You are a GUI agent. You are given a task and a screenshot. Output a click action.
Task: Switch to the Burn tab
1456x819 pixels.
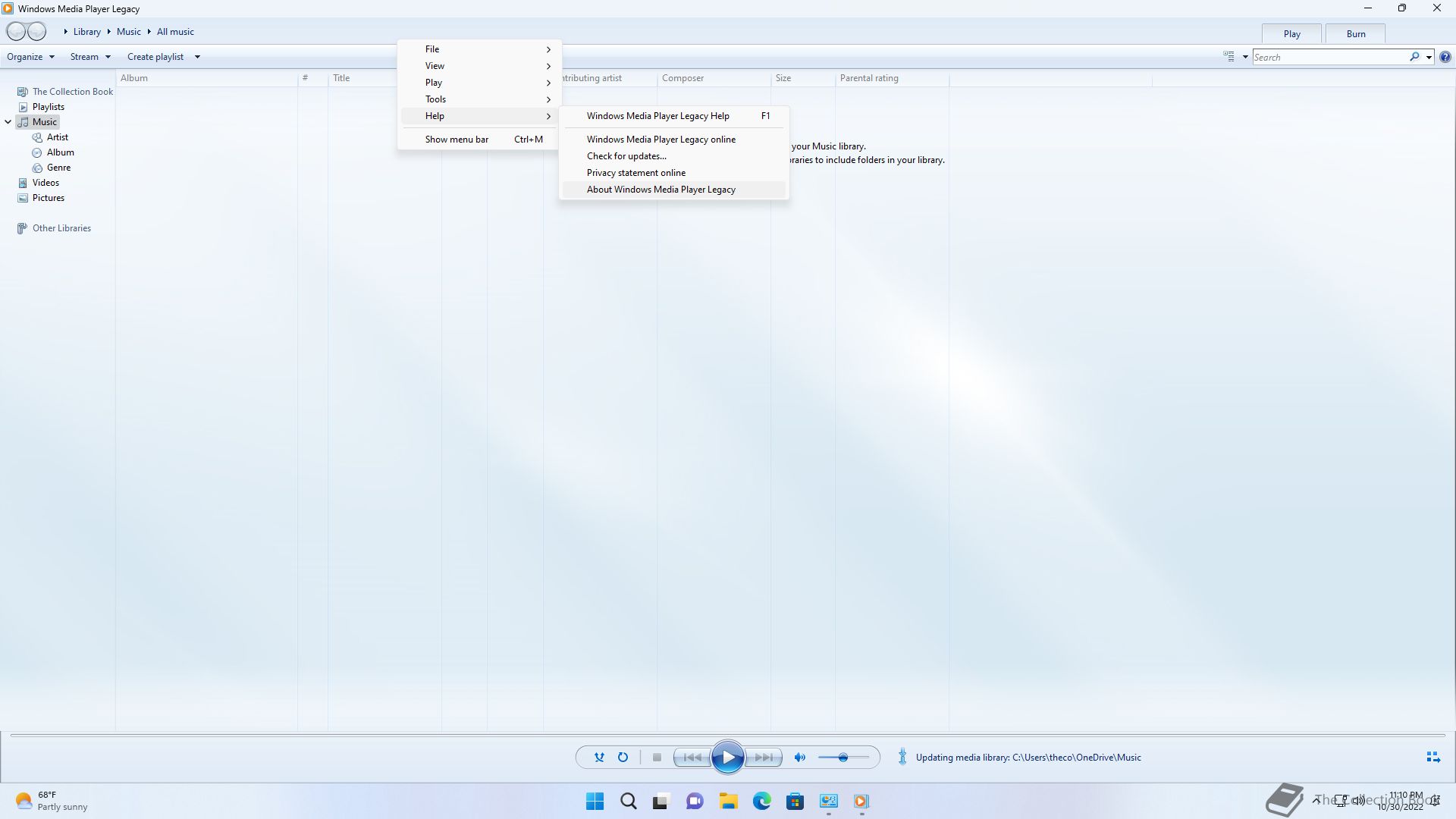[x=1356, y=34]
